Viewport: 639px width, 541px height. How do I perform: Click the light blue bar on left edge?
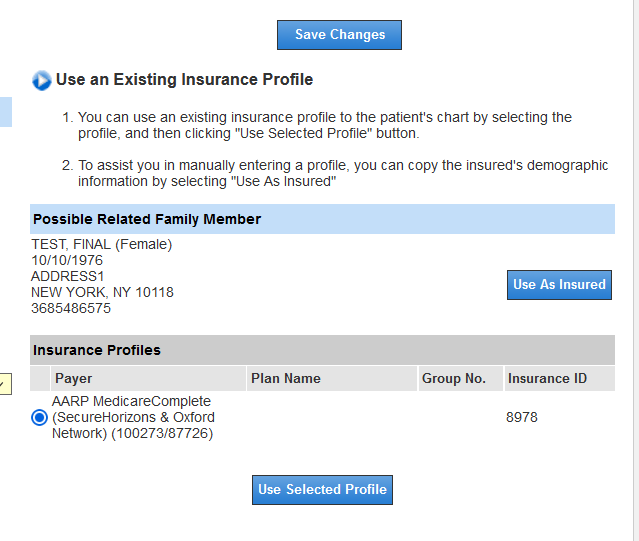(x=5, y=112)
